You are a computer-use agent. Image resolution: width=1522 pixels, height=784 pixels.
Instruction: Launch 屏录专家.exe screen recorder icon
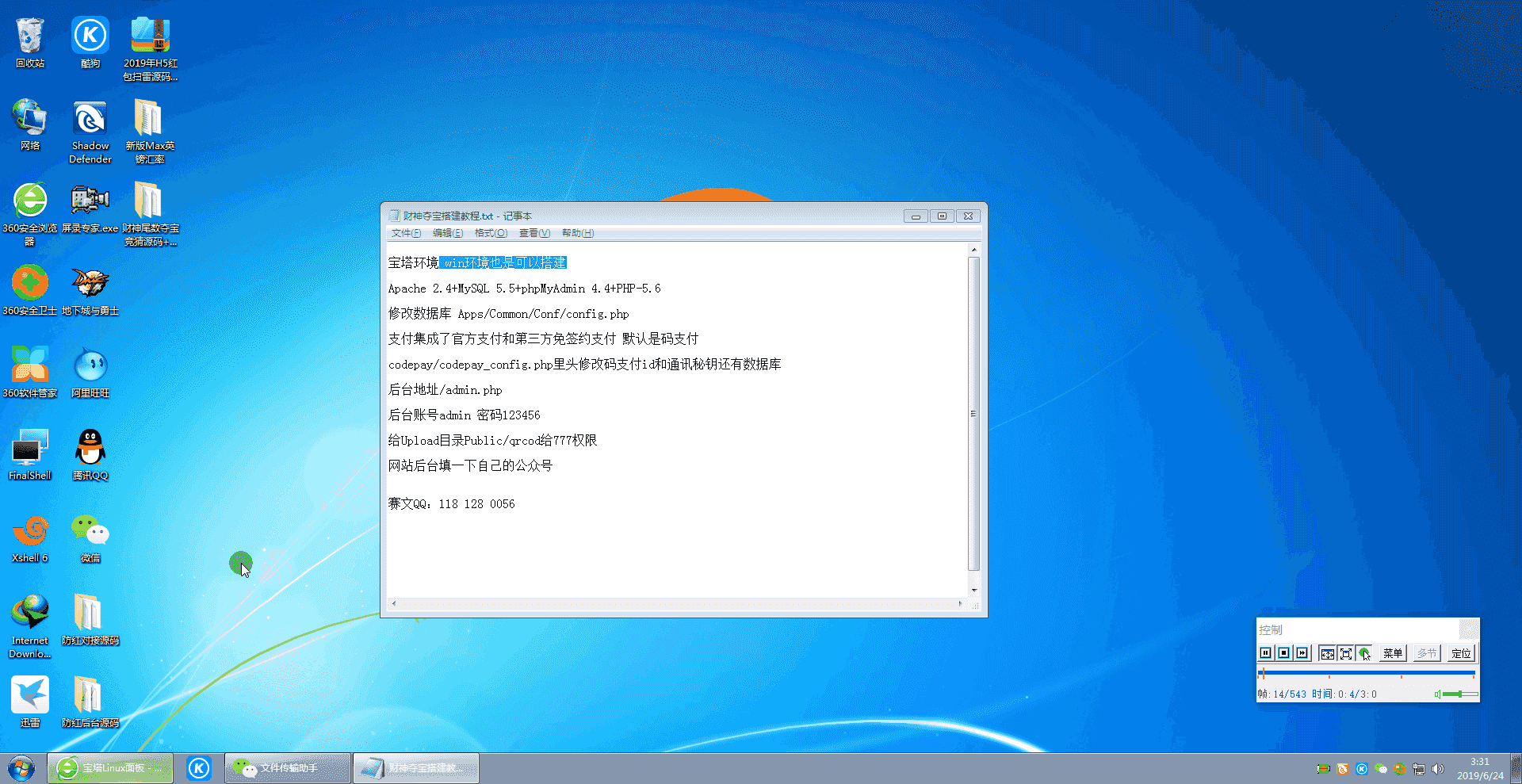coord(90,207)
